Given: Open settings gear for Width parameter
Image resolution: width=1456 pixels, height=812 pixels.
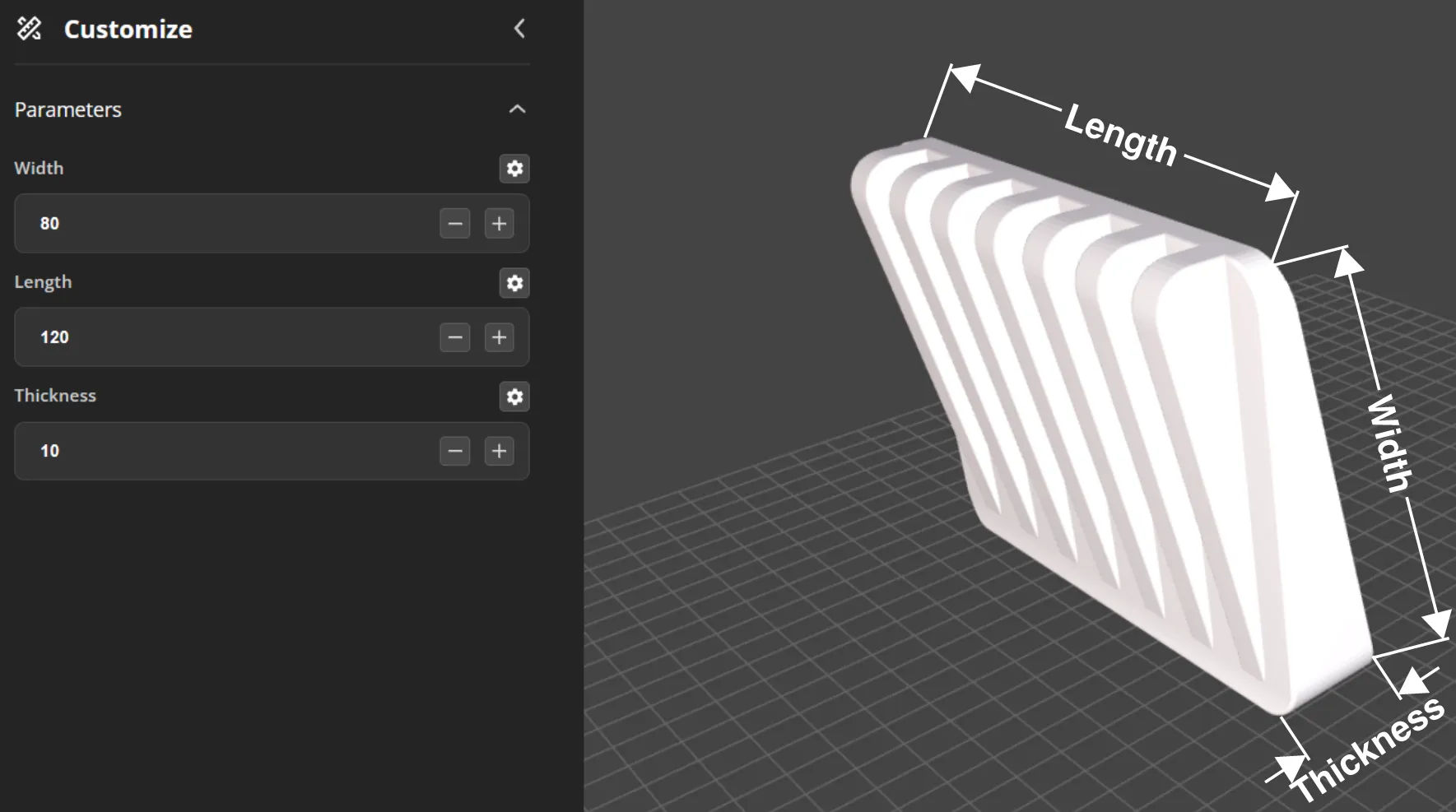Looking at the screenshot, I should point(514,169).
